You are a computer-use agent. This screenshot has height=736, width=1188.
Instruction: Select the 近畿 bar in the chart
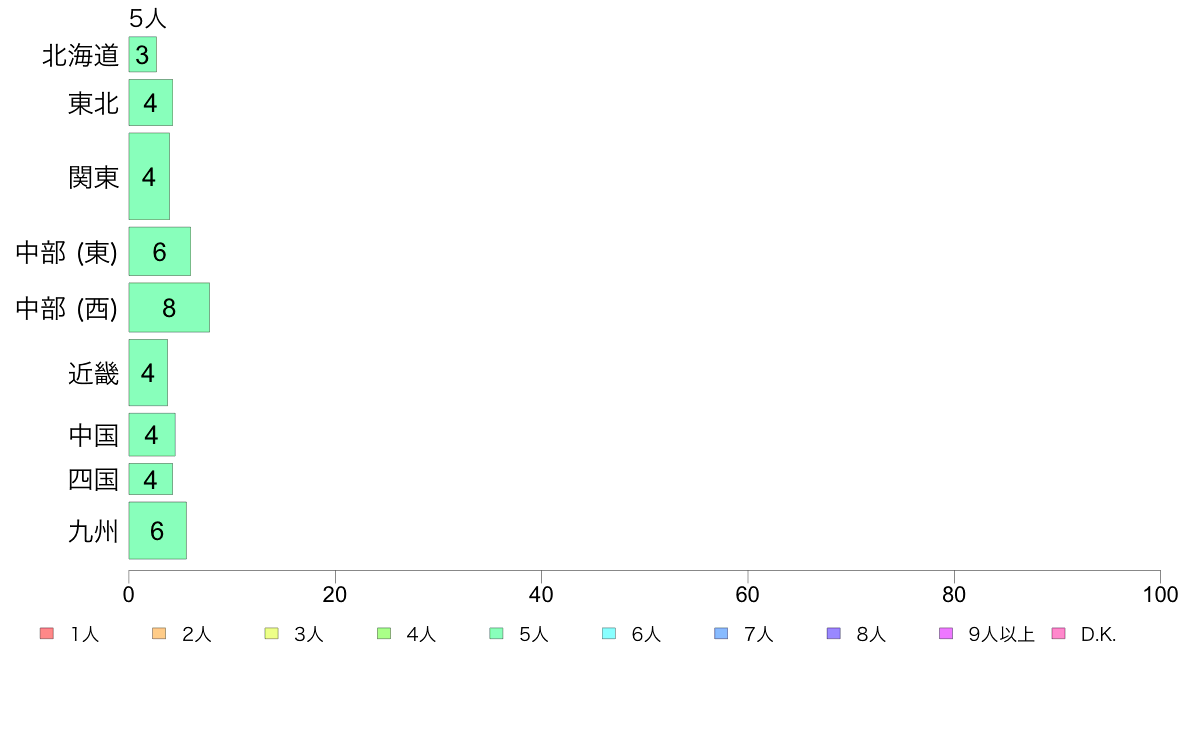click(148, 373)
